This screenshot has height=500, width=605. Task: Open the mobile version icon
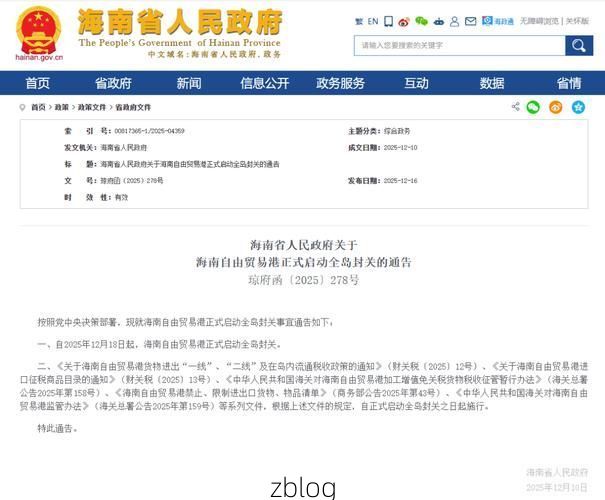[x=389, y=22]
